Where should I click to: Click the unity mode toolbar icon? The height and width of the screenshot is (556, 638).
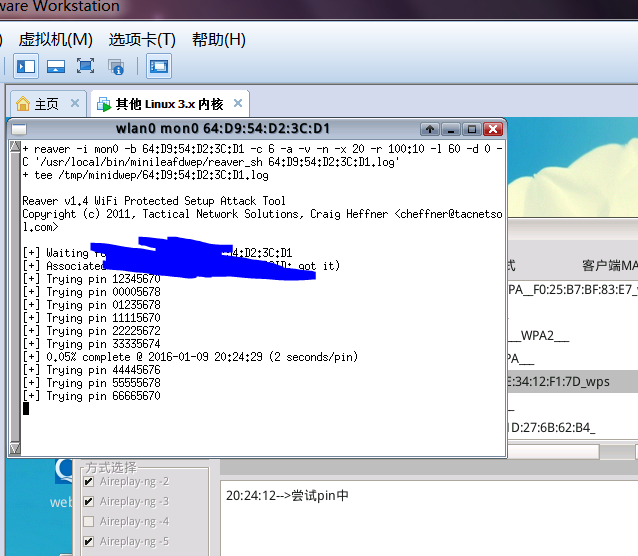(x=116, y=67)
